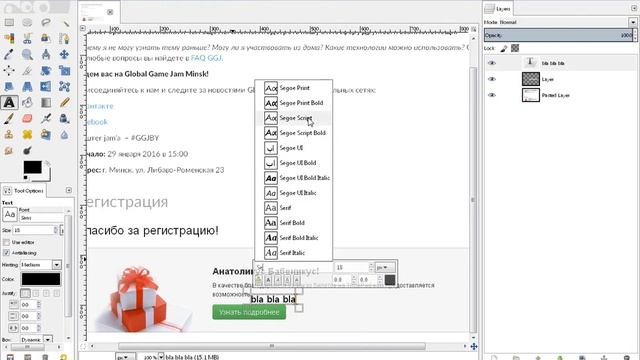Select the Heal tool
Viewport: 640px width, 360px height.
tap(27, 134)
